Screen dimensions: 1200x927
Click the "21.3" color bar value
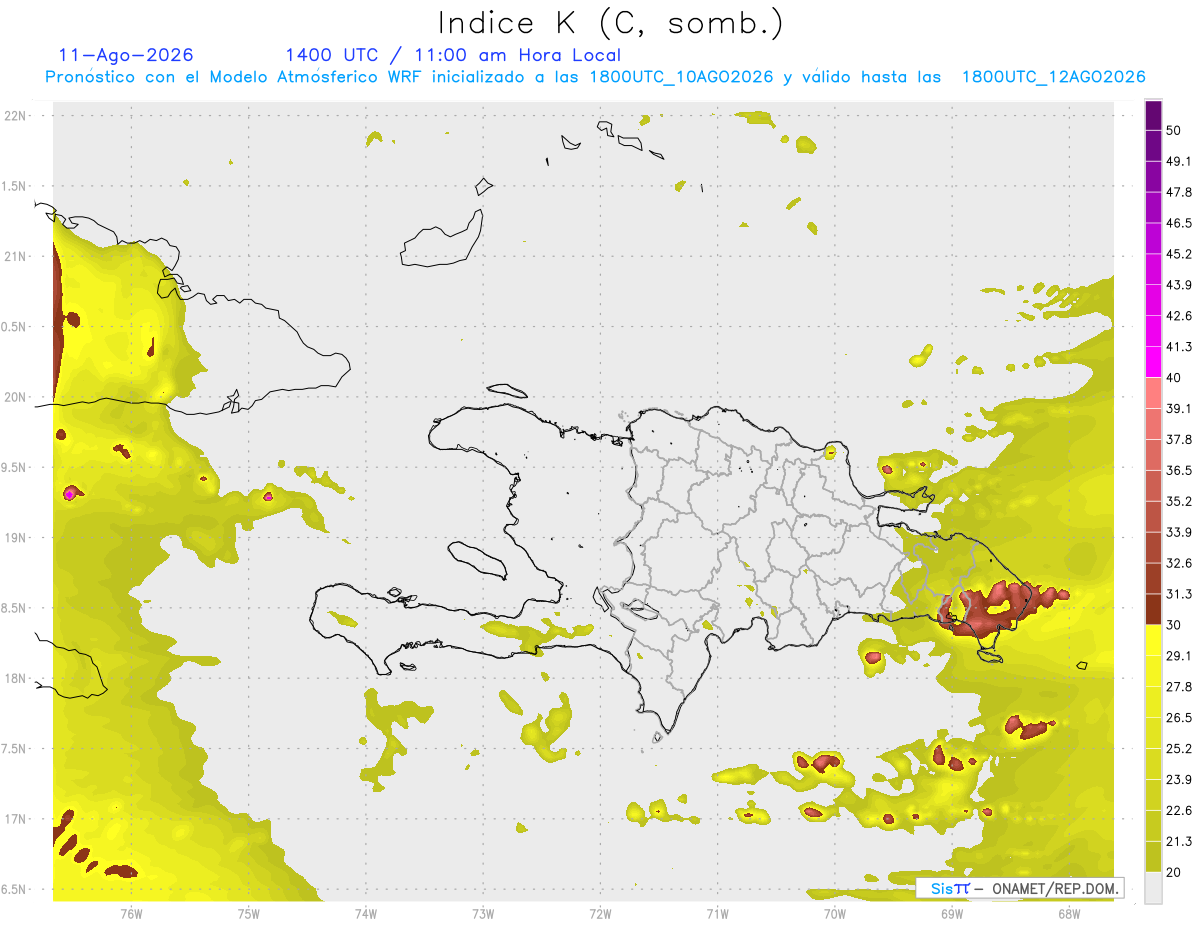click(x=1179, y=841)
